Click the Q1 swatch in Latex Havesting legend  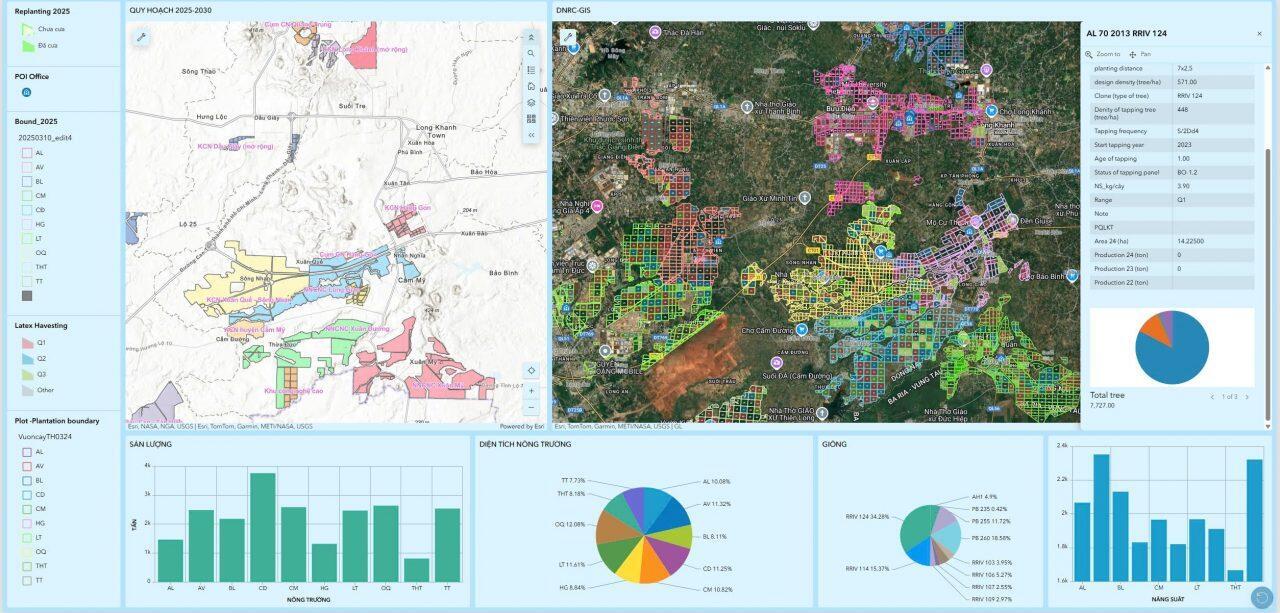tap(27, 343)
